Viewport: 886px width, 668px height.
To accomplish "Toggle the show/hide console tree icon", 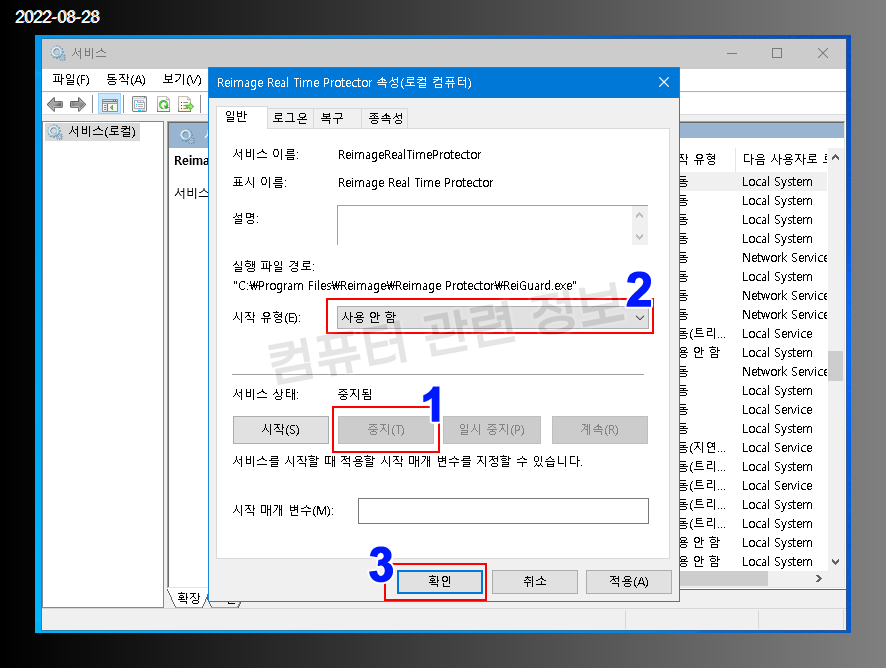I will 109,105.
